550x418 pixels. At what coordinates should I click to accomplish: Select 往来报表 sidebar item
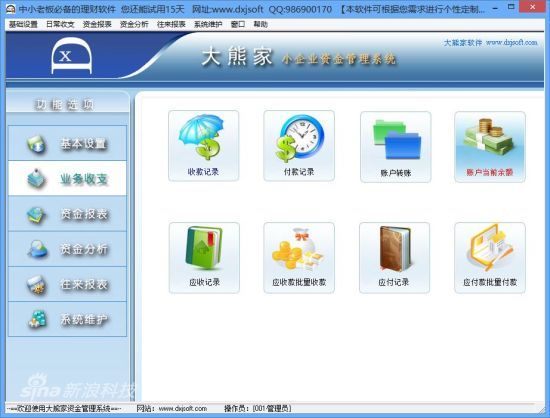pos(67,284)
